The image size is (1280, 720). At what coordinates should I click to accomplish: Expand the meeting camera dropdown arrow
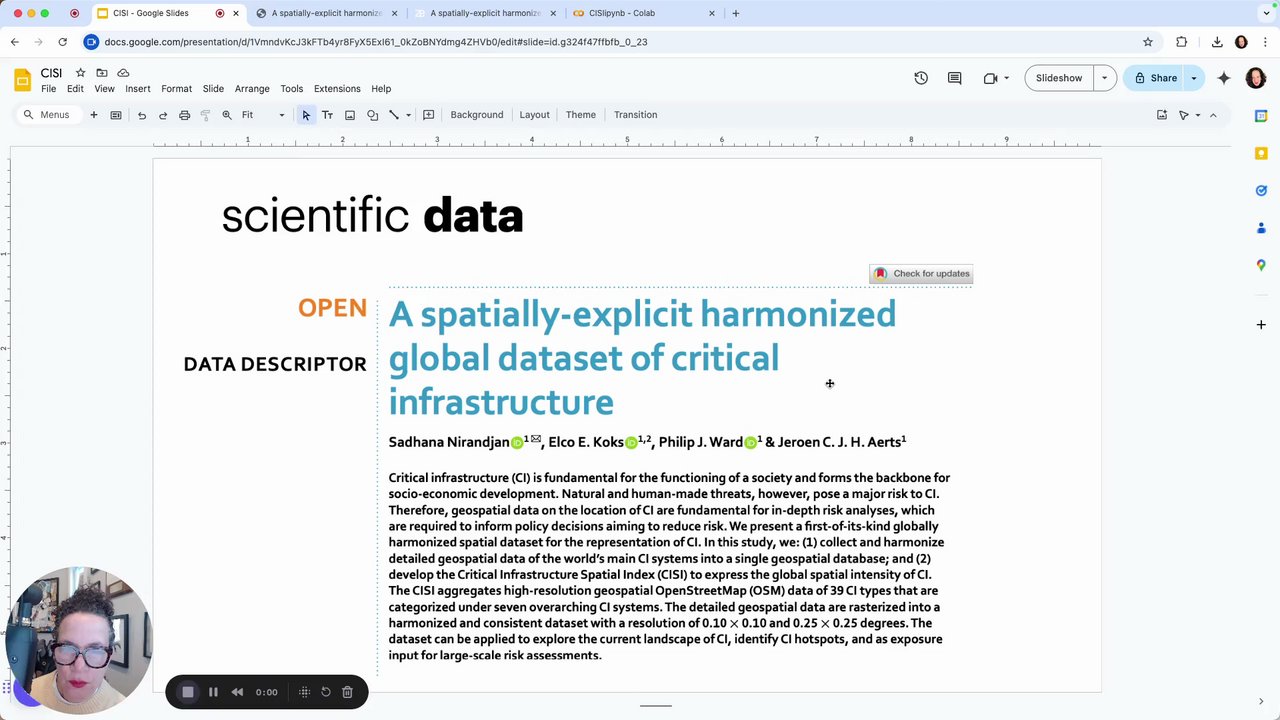[x=1006, y=78]
